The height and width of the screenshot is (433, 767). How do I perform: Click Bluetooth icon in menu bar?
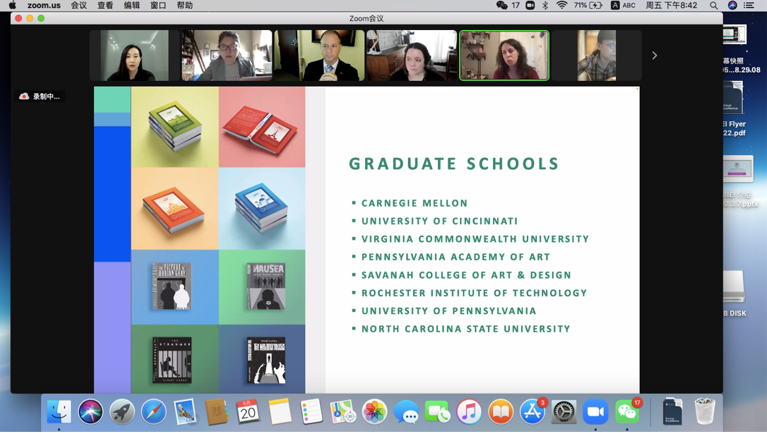tap(545, 5)
